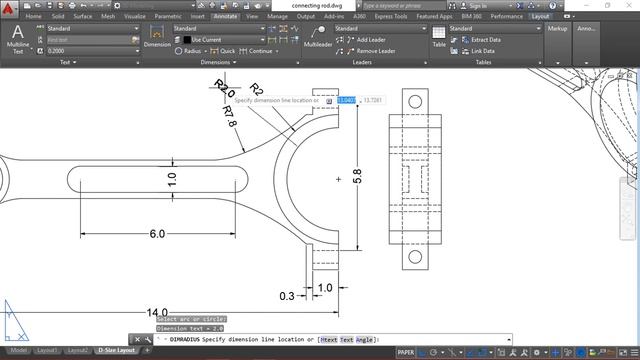Click the search binoculars icon
This screenshot has height=360, width=640.
[452, 5]
